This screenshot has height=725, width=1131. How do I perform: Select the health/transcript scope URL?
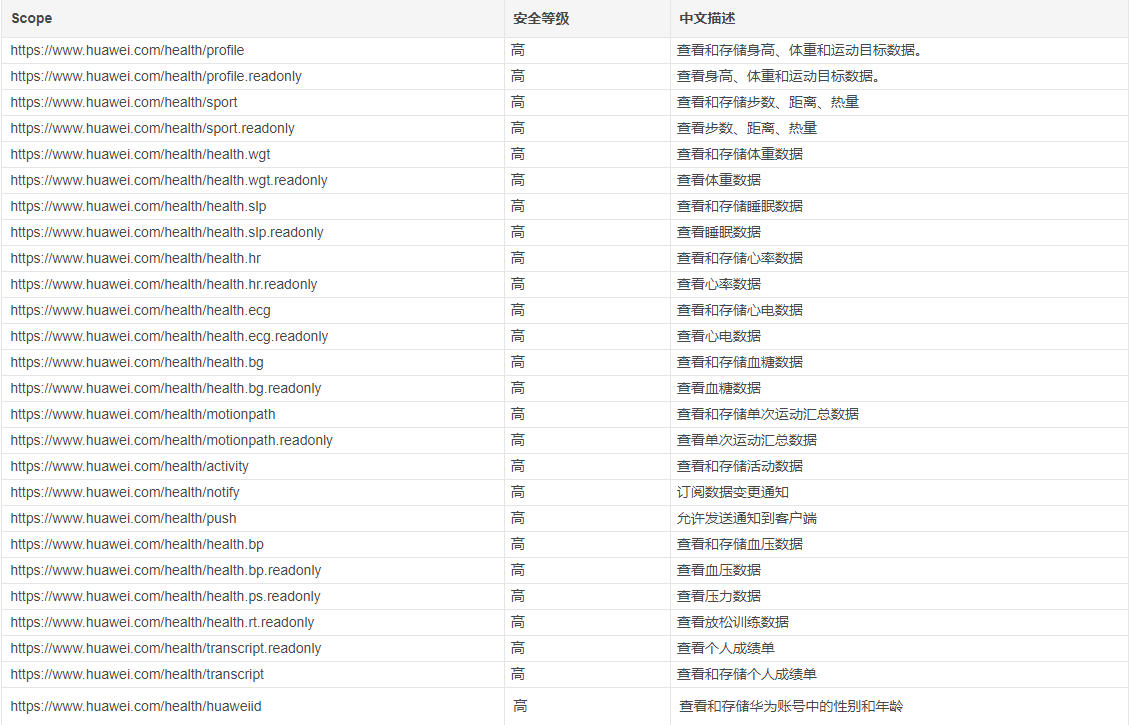click(137, 674)
